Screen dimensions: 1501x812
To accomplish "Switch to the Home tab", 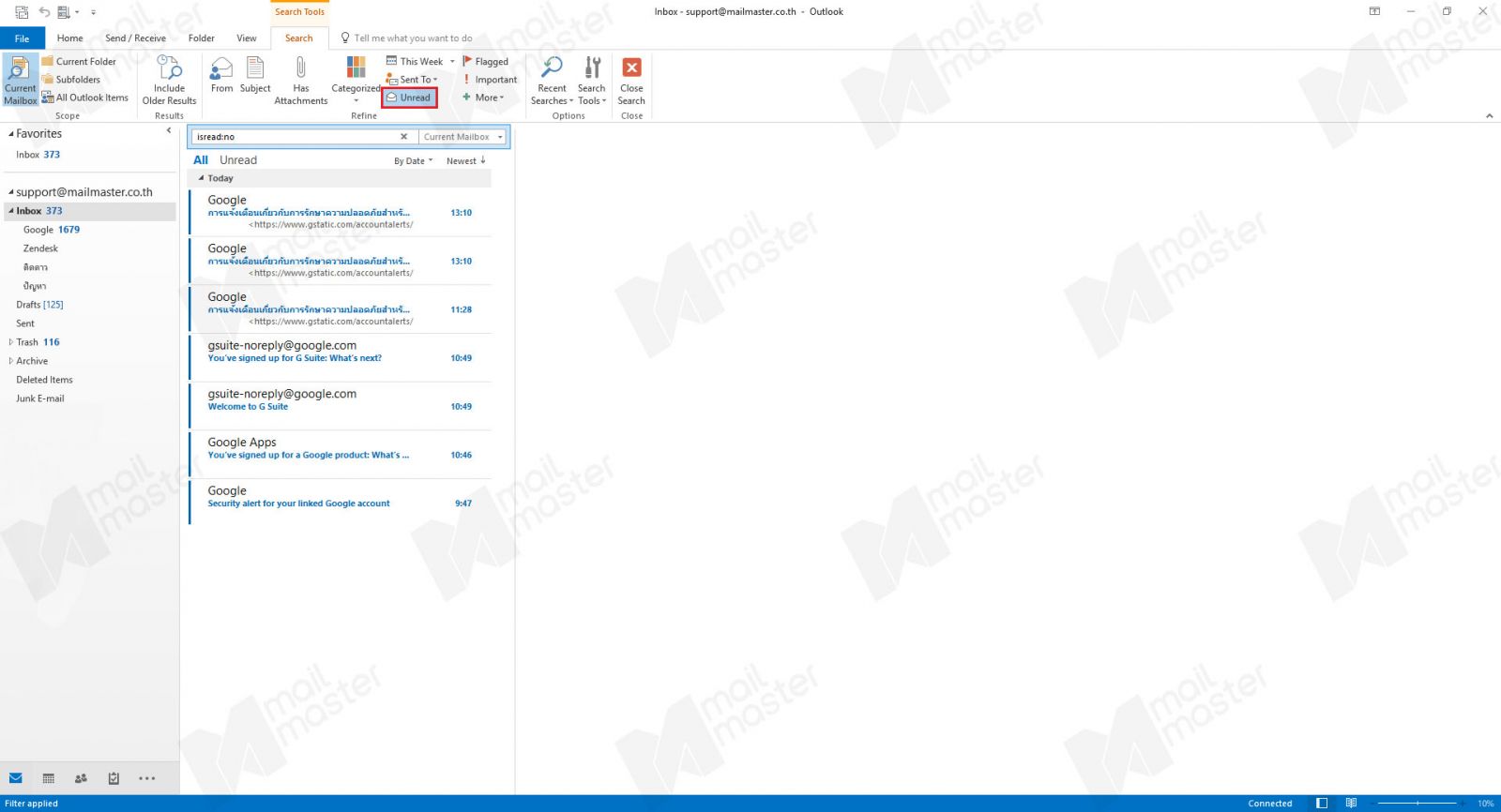I will pos(69,38).
